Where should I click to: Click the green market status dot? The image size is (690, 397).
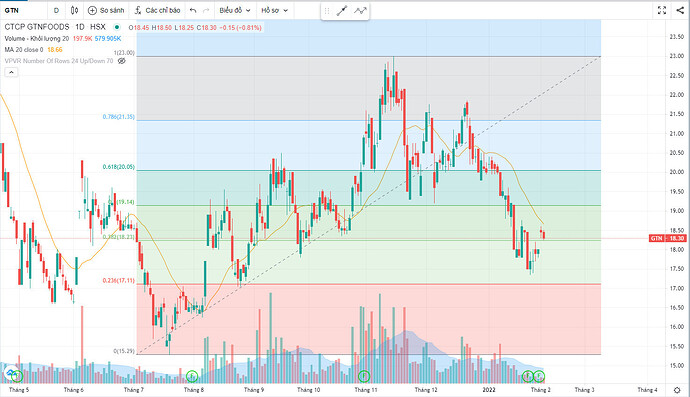tap(117, 27)
